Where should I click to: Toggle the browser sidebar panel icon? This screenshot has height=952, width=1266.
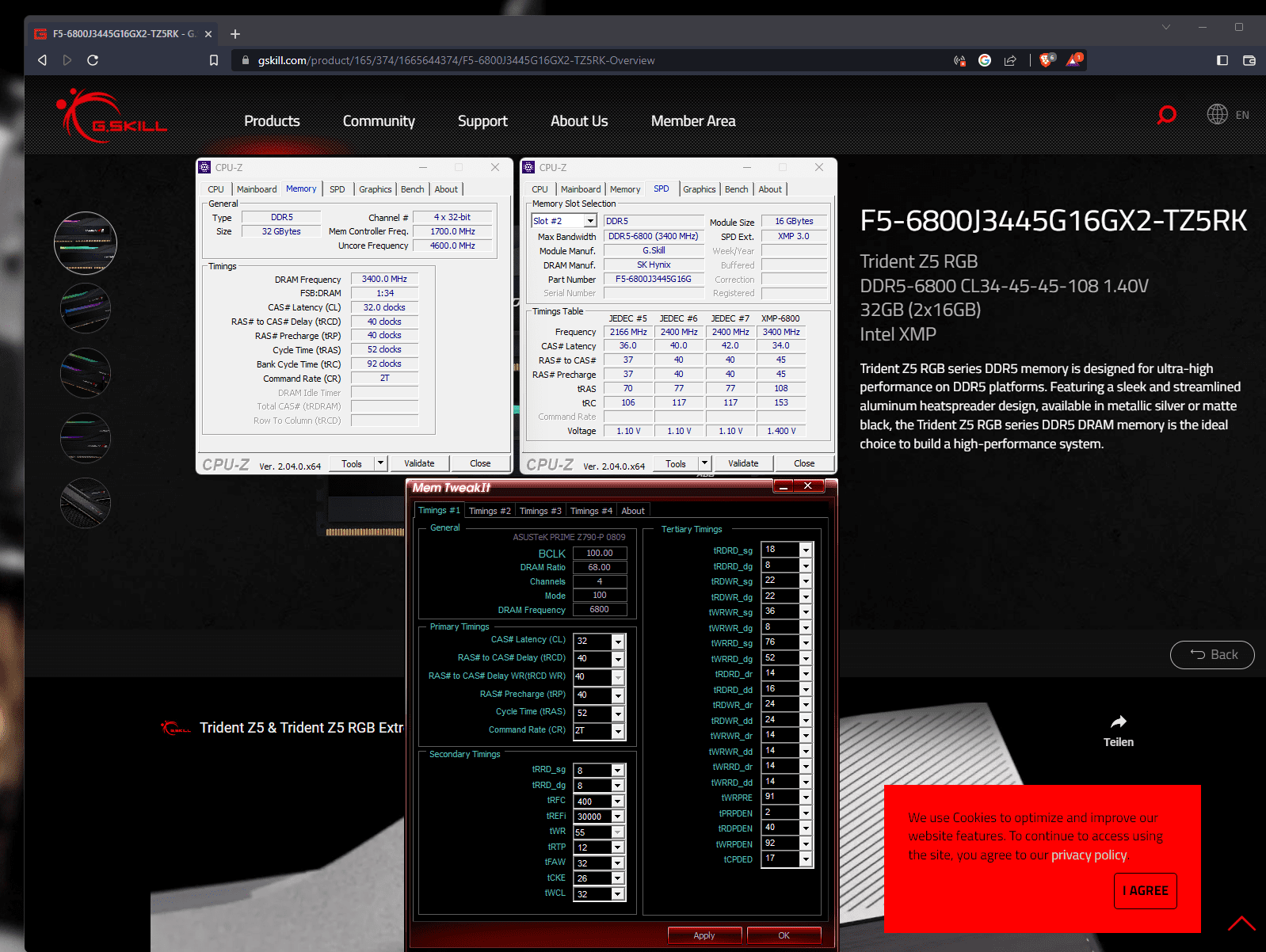click(x=1222, y=60)
